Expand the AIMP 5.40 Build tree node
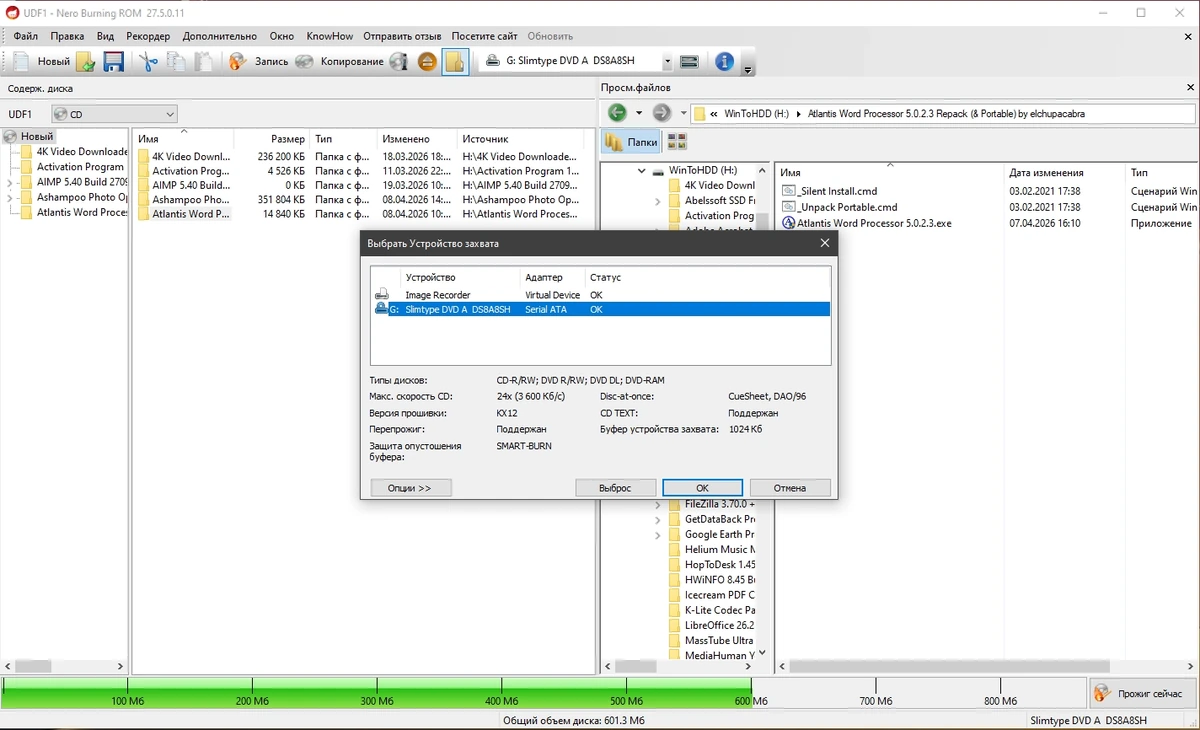 [x=10, y=182]
